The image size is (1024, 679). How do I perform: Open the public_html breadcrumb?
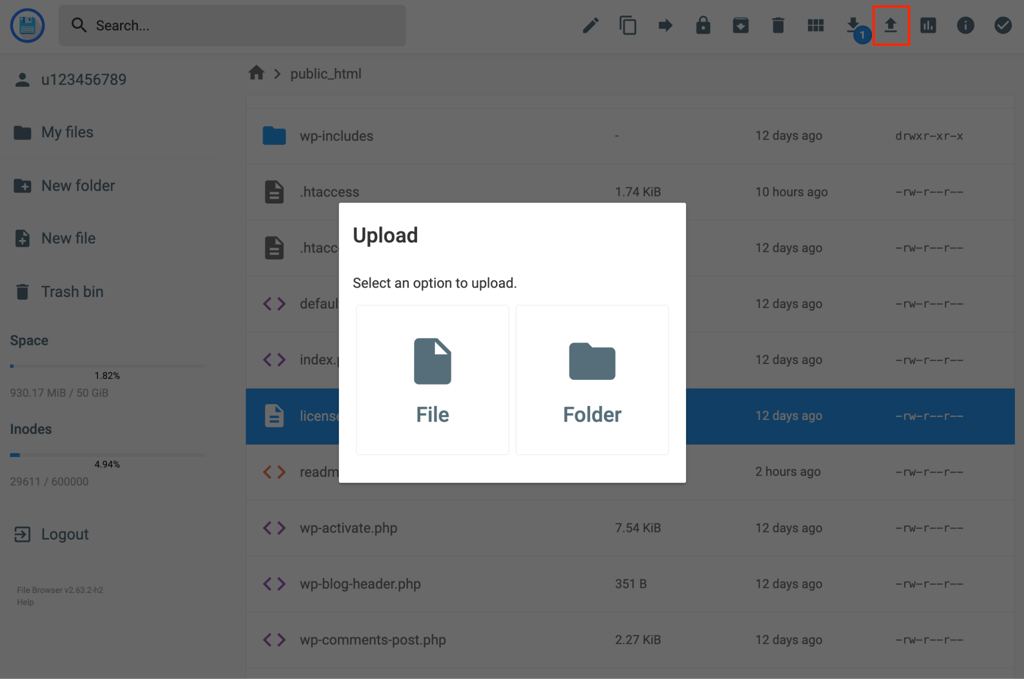325,74
